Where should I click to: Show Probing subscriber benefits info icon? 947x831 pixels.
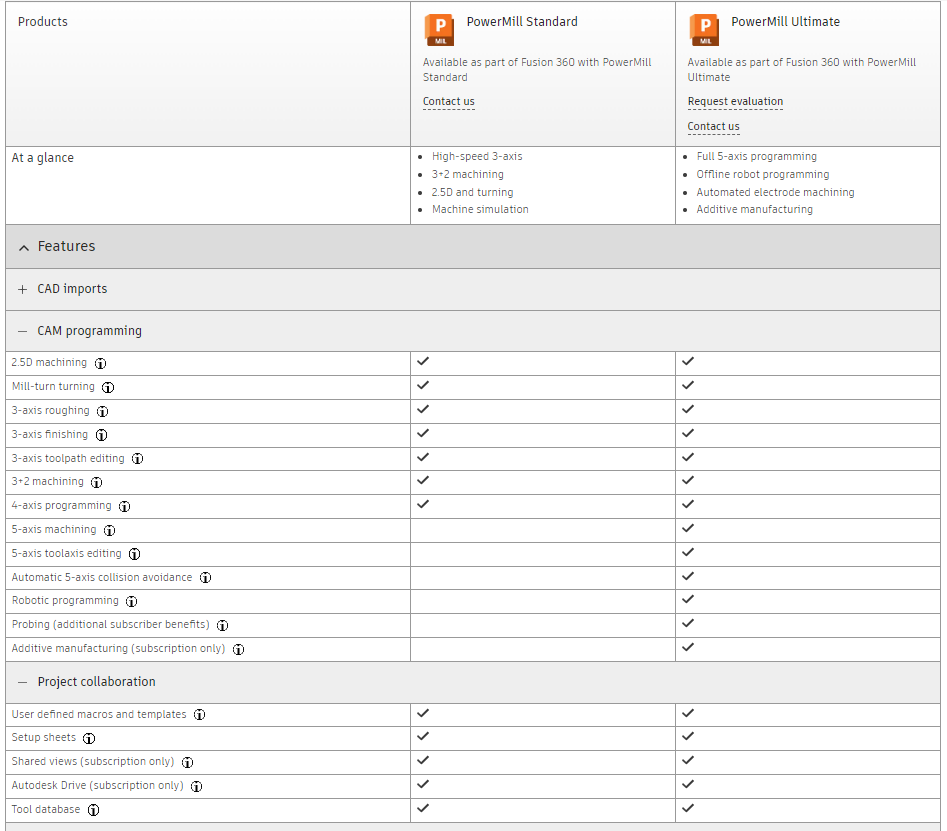click(x=222, y=625)
